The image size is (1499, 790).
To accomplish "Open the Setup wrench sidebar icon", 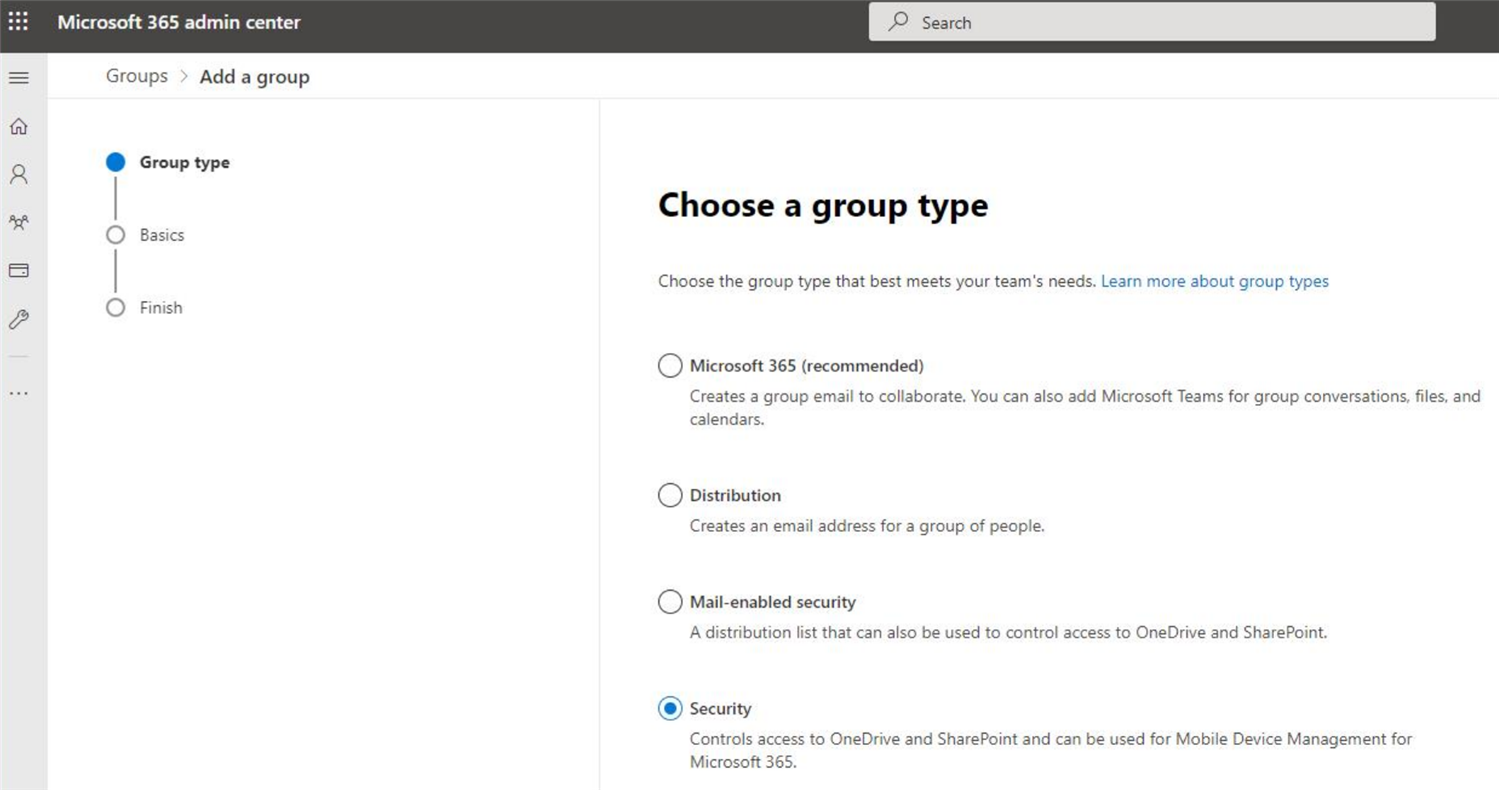I will (x=19, y=319).
